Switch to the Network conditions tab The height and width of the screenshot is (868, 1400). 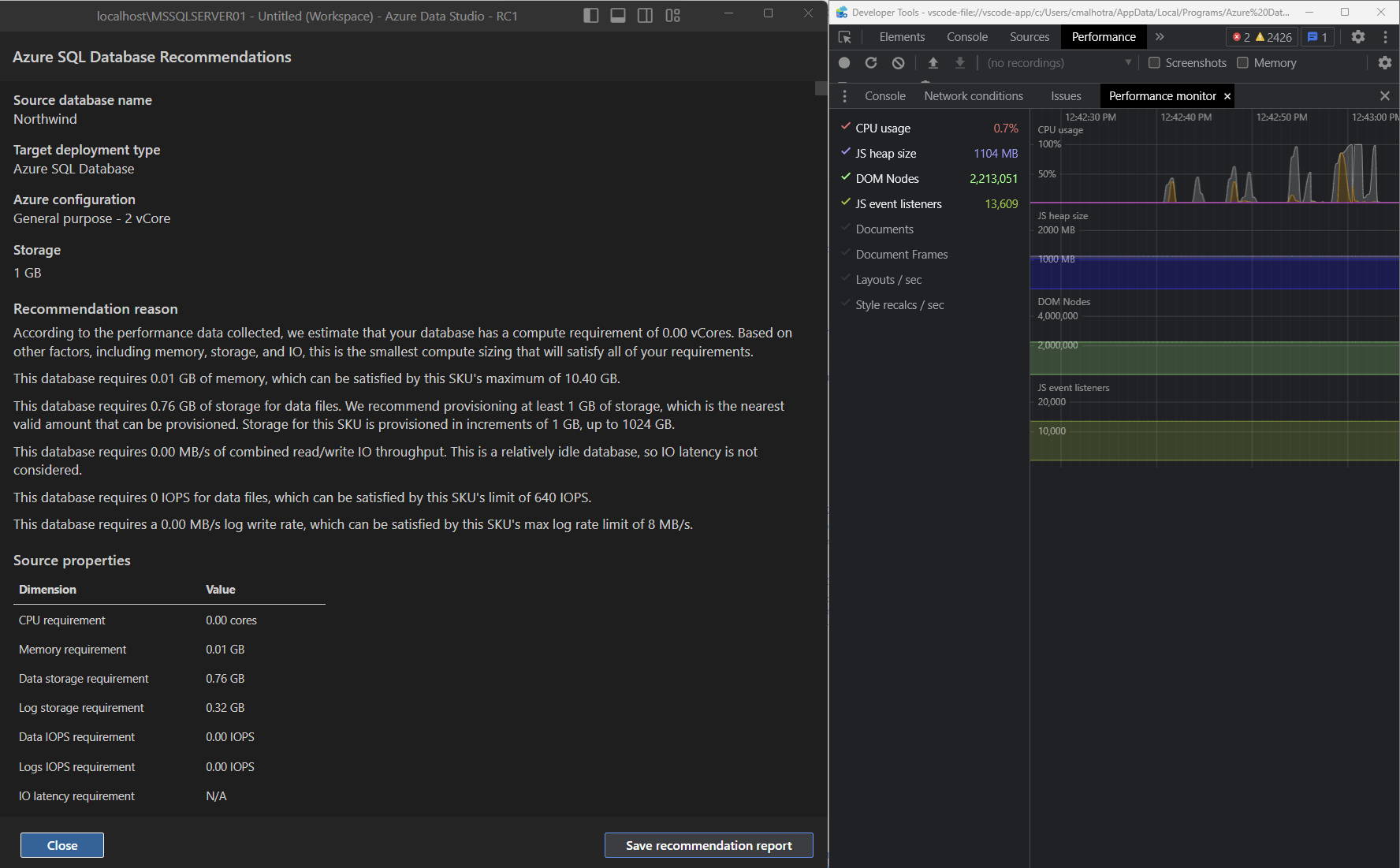pos(974,95)
